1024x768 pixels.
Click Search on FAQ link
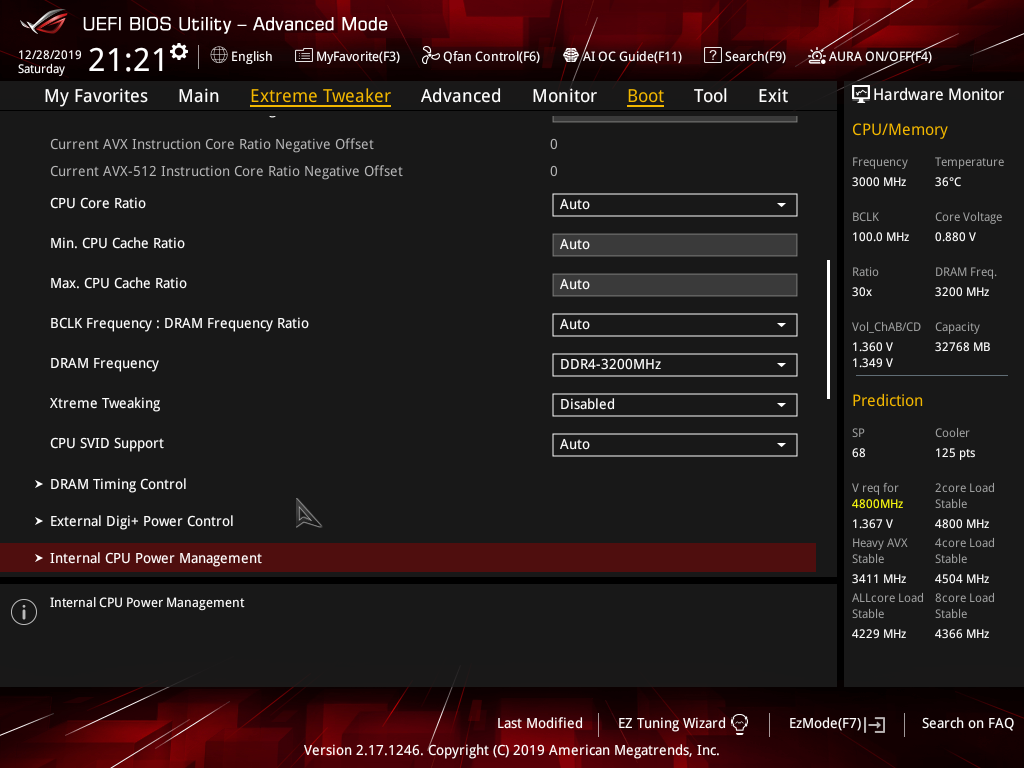tap(967, 723)
